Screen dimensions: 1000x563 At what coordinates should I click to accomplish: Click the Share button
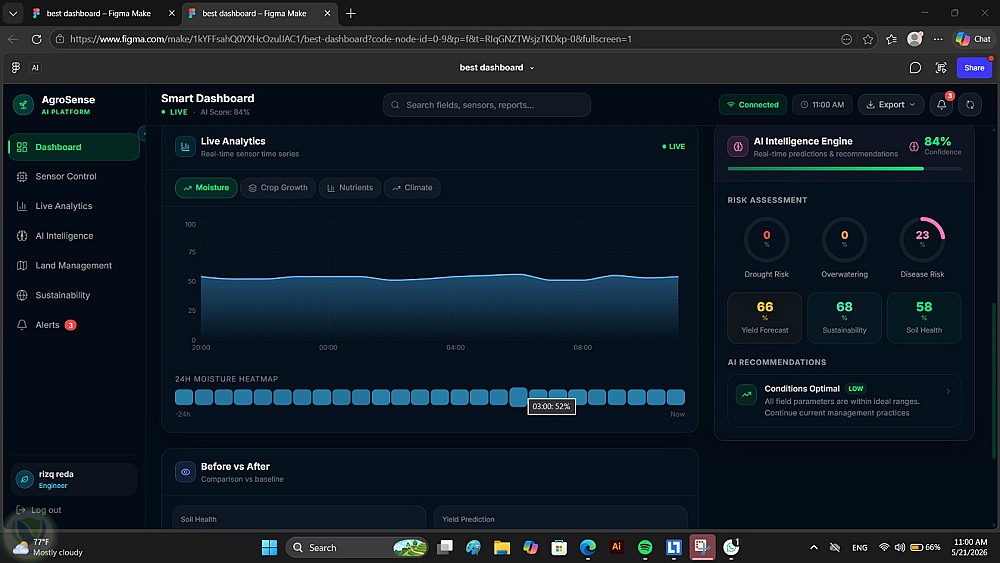point(974,68)
